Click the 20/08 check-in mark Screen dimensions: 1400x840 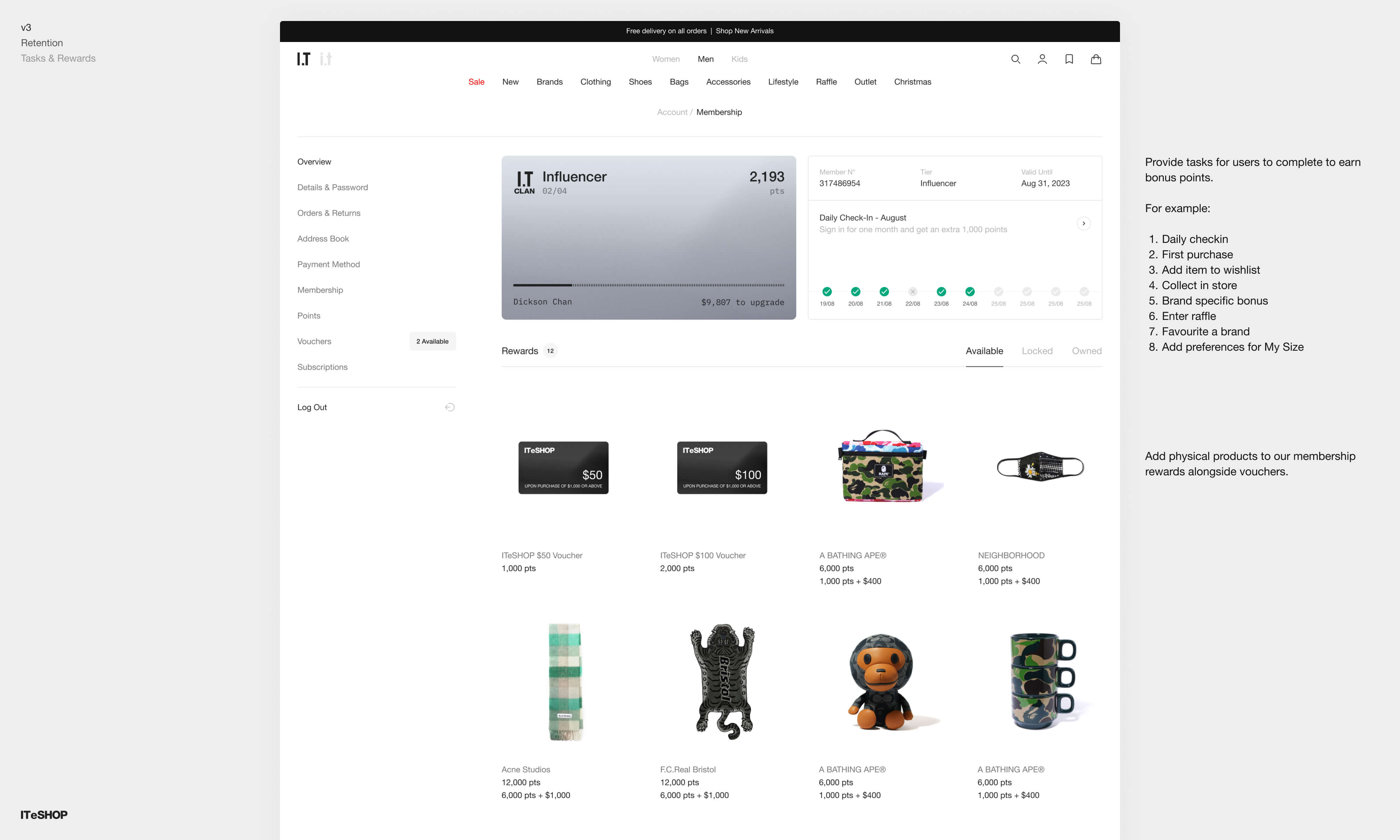855,292
